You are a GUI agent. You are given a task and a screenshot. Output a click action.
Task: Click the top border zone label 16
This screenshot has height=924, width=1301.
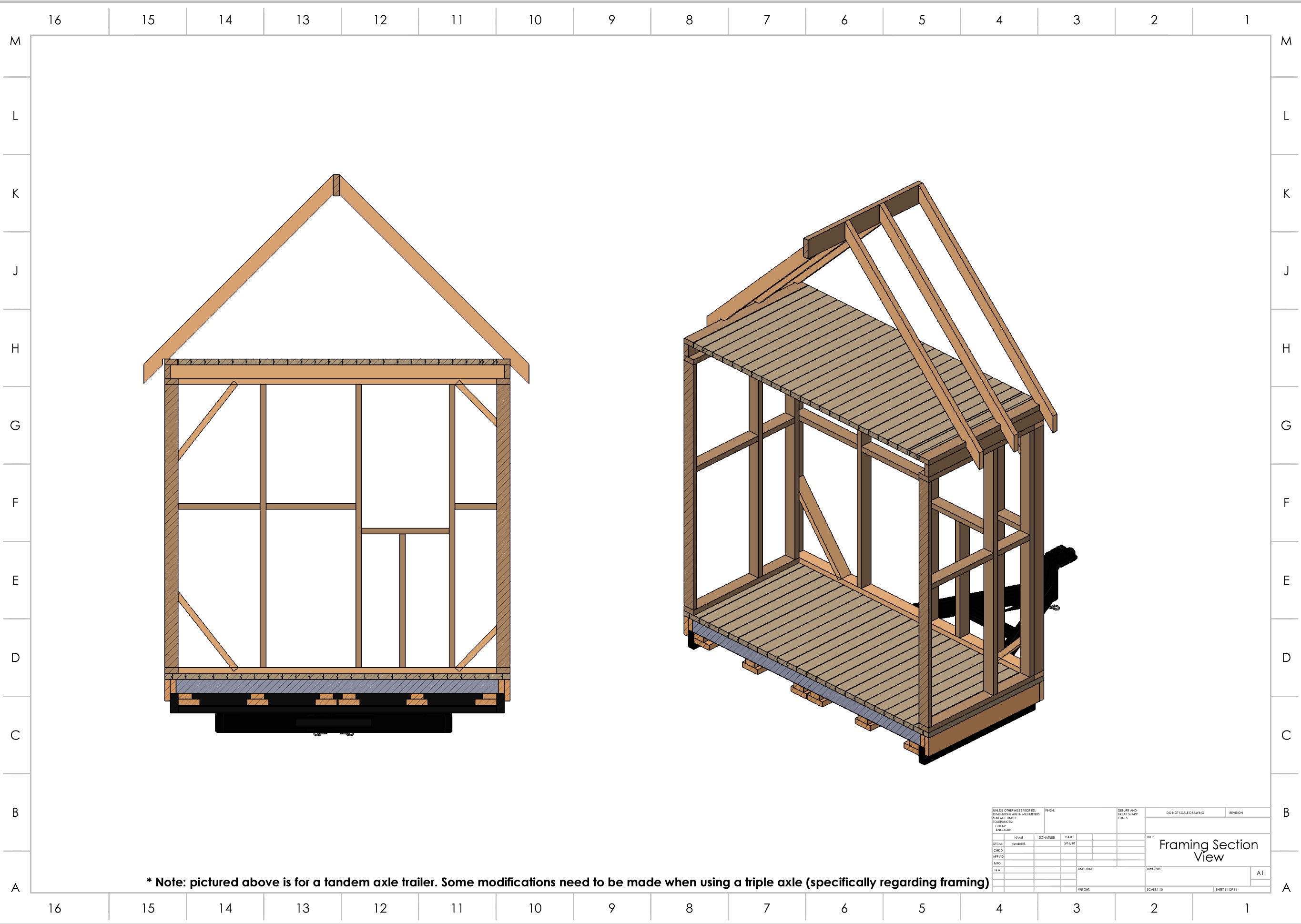pos(55,20)
